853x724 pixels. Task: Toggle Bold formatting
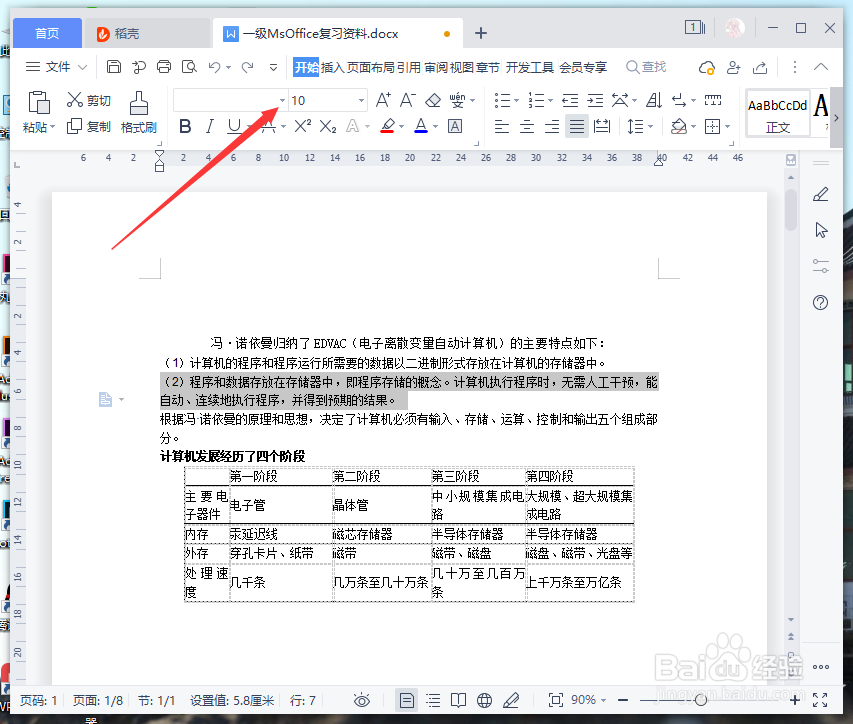click(185, 127)
